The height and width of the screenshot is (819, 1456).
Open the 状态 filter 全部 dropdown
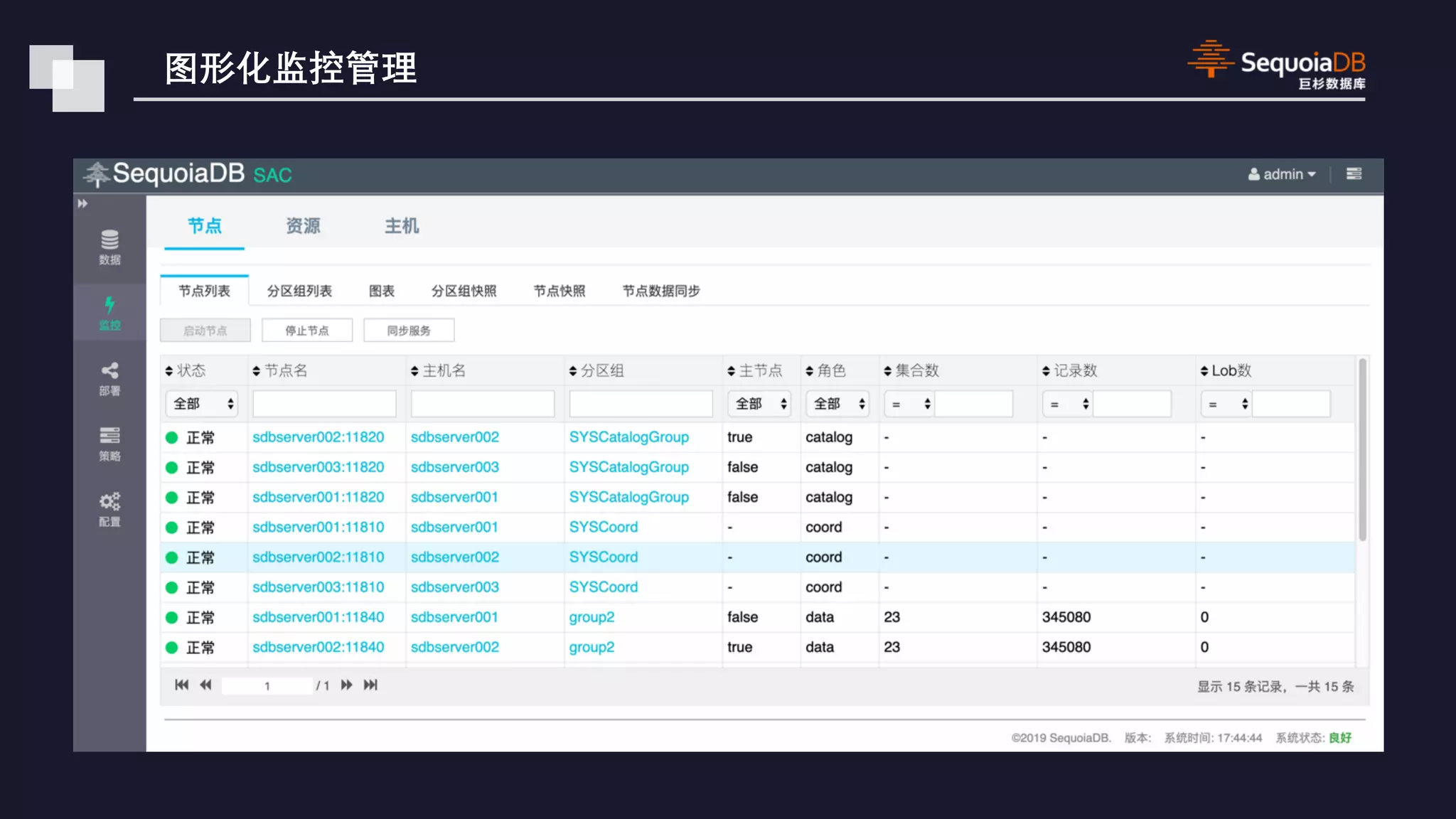pos(202,404)
